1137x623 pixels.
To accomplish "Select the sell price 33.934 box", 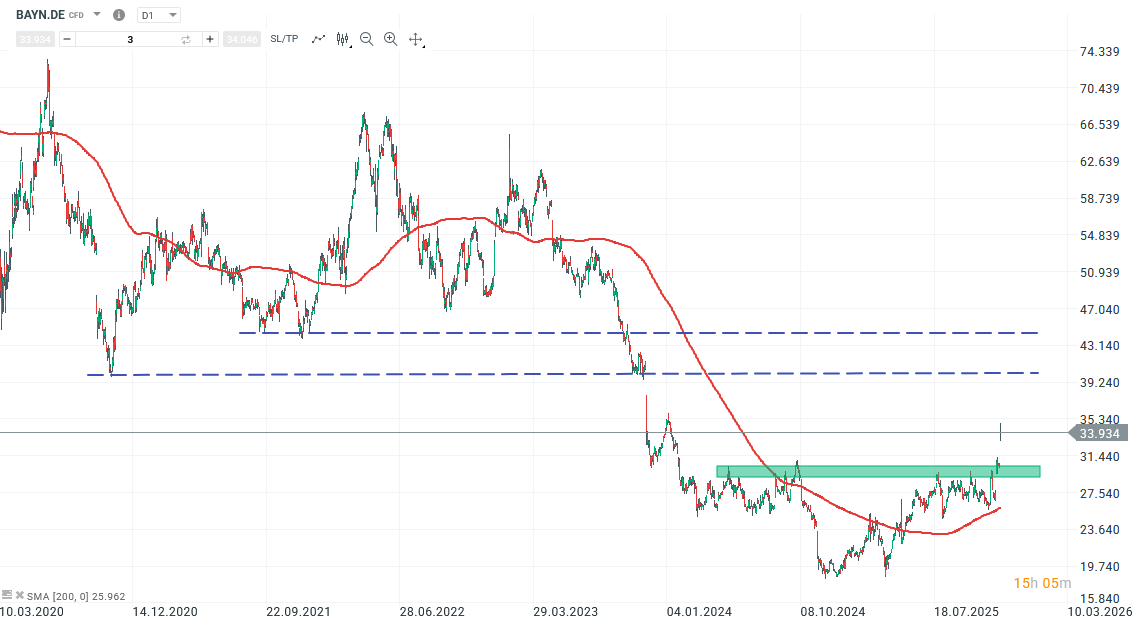I will click(x=33, y=38).
